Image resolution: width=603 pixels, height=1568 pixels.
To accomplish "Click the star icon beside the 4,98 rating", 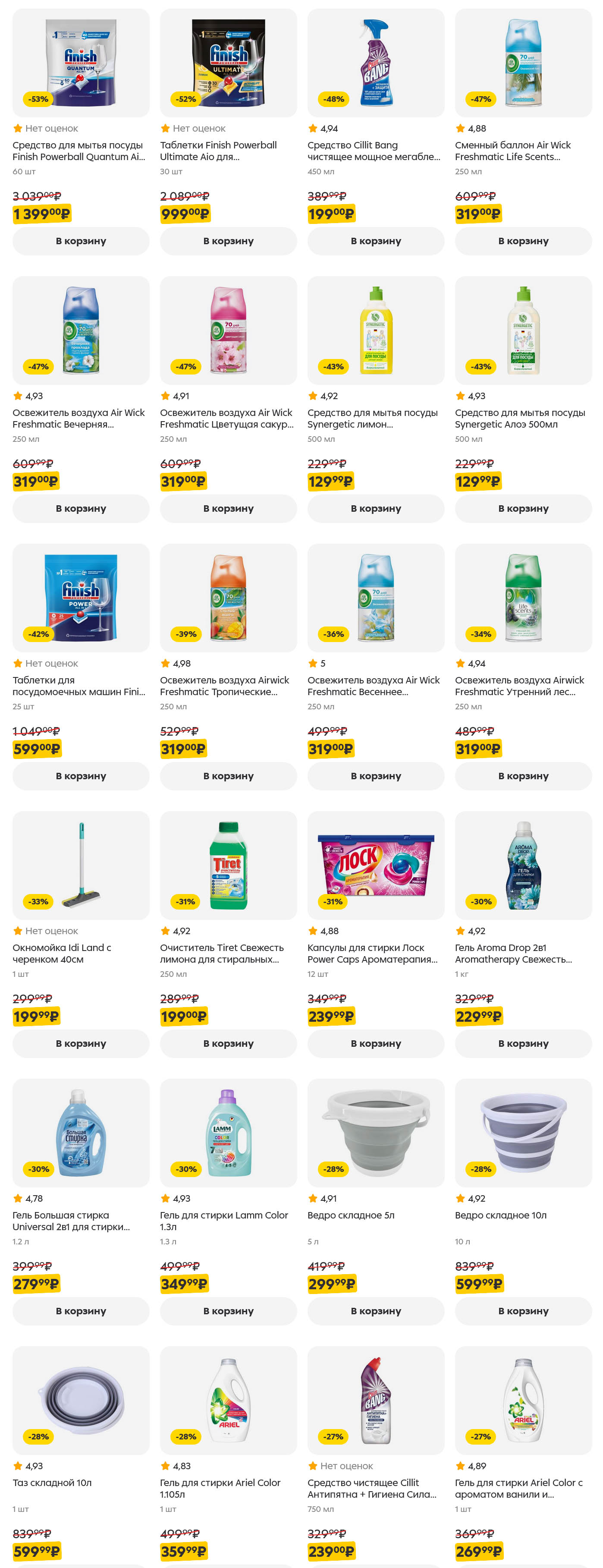I will 165,664.
